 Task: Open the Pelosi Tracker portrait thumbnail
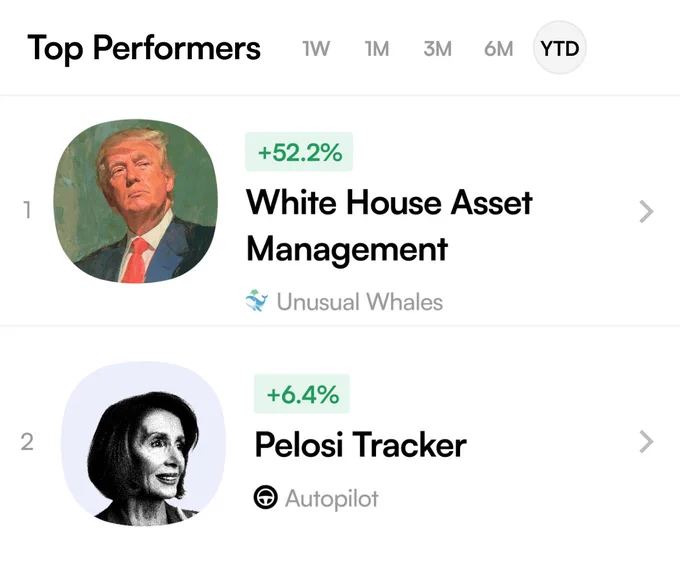[143, 444]
